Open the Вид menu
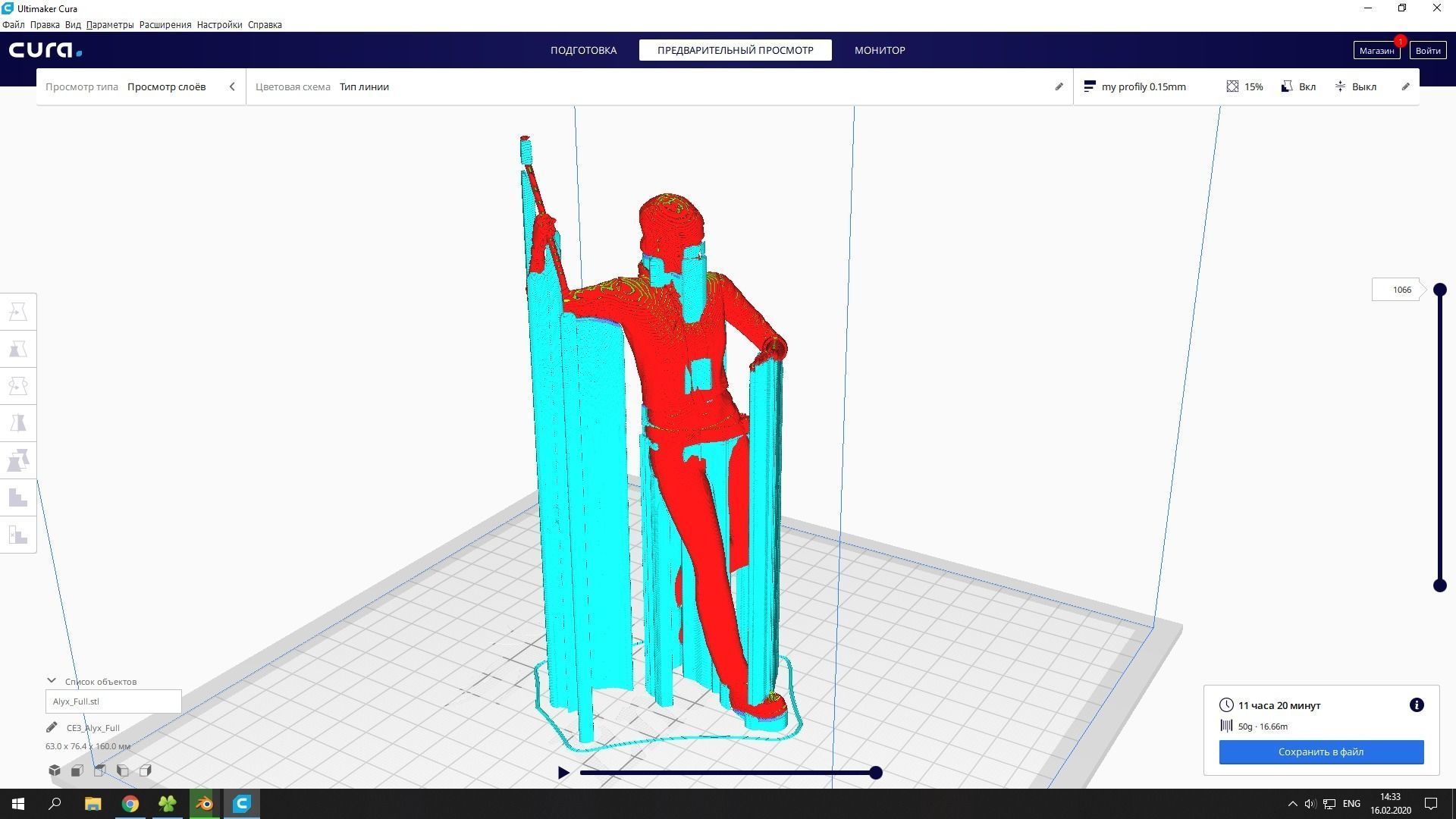Image resolution: width=1456 pixels, height=819 pixels. point(73,24)
